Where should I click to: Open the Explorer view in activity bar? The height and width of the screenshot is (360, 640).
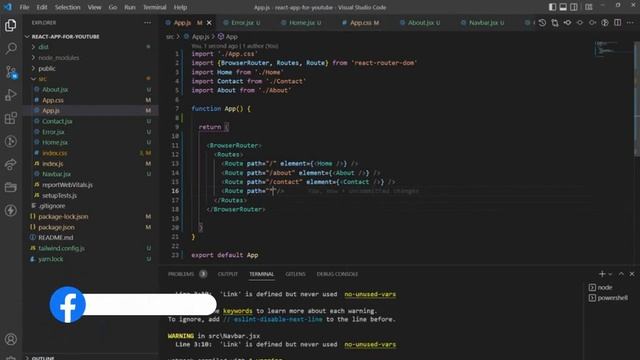[x=11, y=25]
